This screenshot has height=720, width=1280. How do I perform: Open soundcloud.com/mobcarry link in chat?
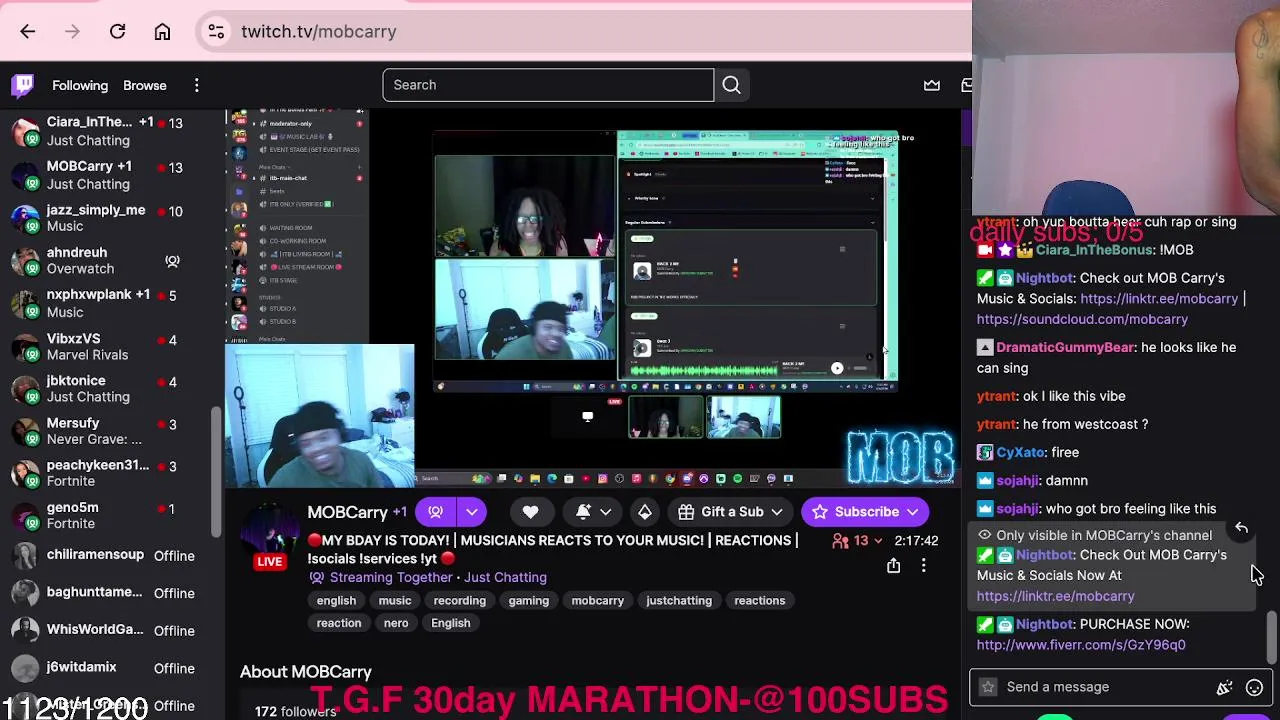[1082, 319]
